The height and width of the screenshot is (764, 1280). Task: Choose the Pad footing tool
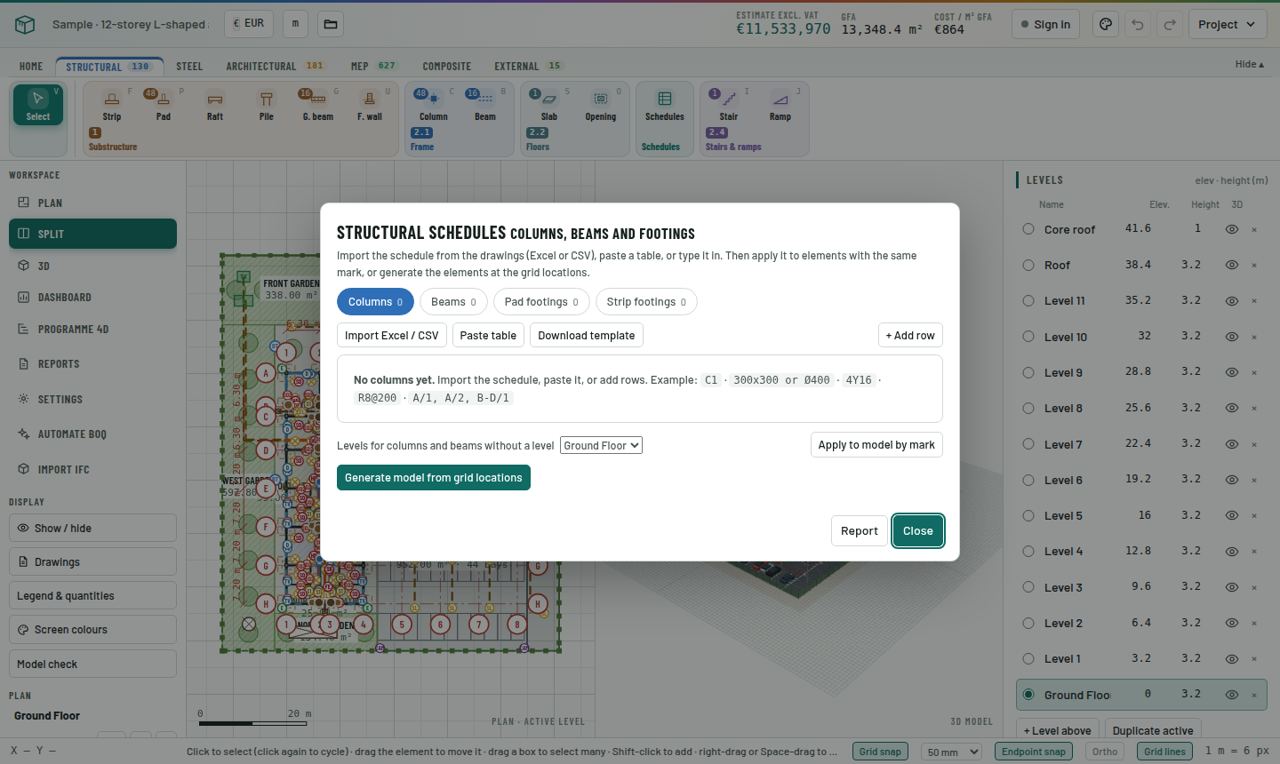[163, 105]
